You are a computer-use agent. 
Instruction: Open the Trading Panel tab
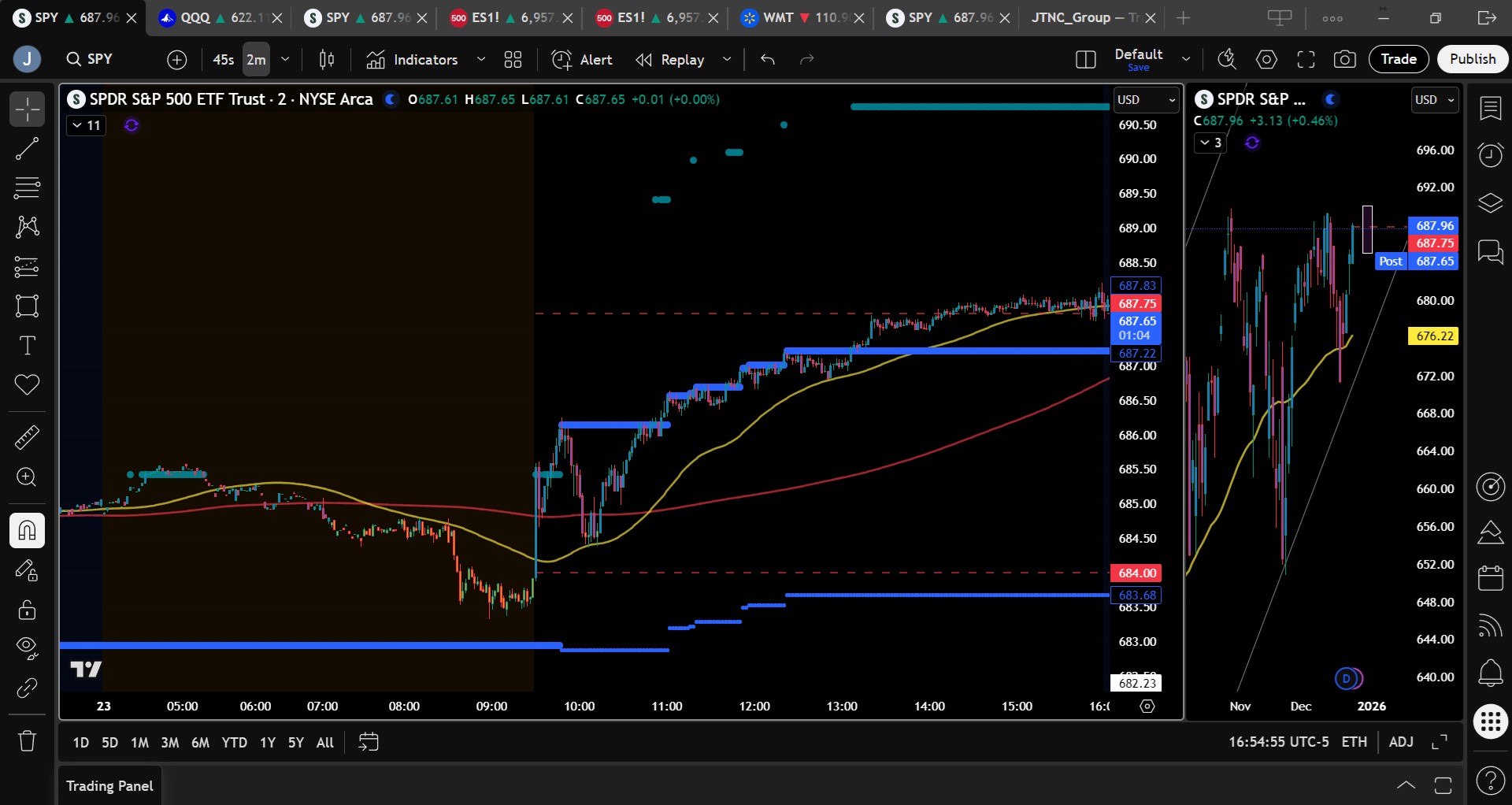(110, 786)
